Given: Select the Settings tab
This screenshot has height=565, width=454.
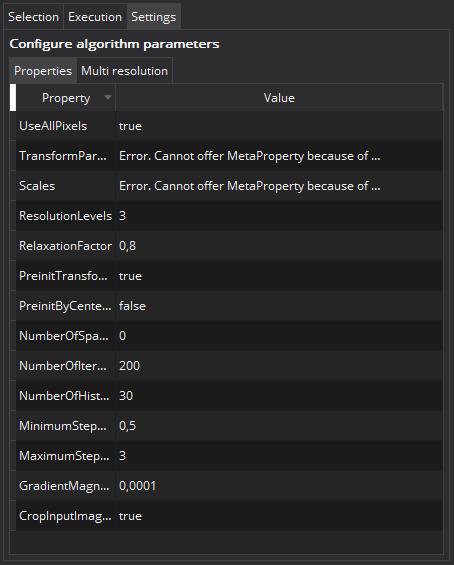Looking at the screenshot, I should pos(153,17).
